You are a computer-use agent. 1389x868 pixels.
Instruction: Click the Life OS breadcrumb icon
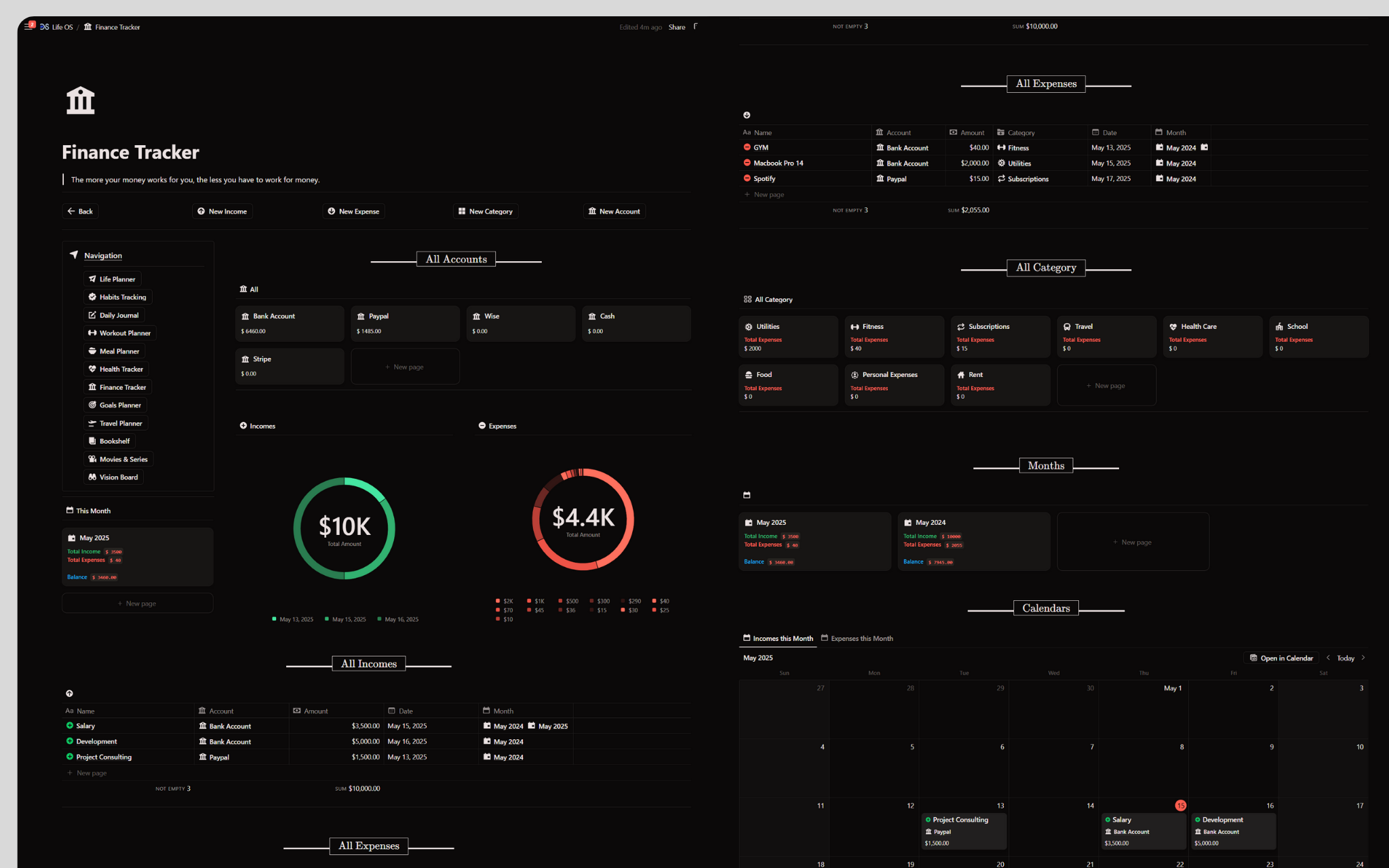[44, 27]
